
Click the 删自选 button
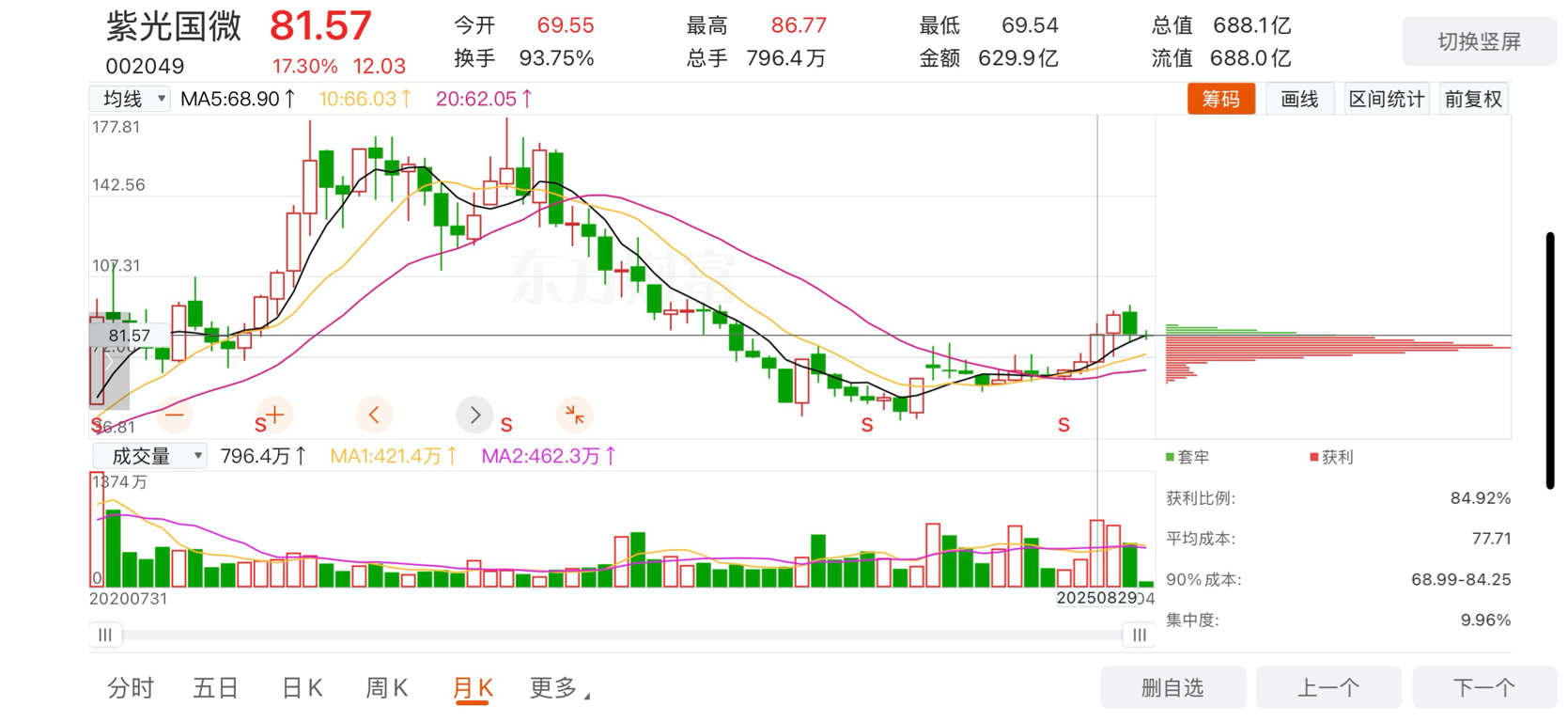click(1172, 688)
